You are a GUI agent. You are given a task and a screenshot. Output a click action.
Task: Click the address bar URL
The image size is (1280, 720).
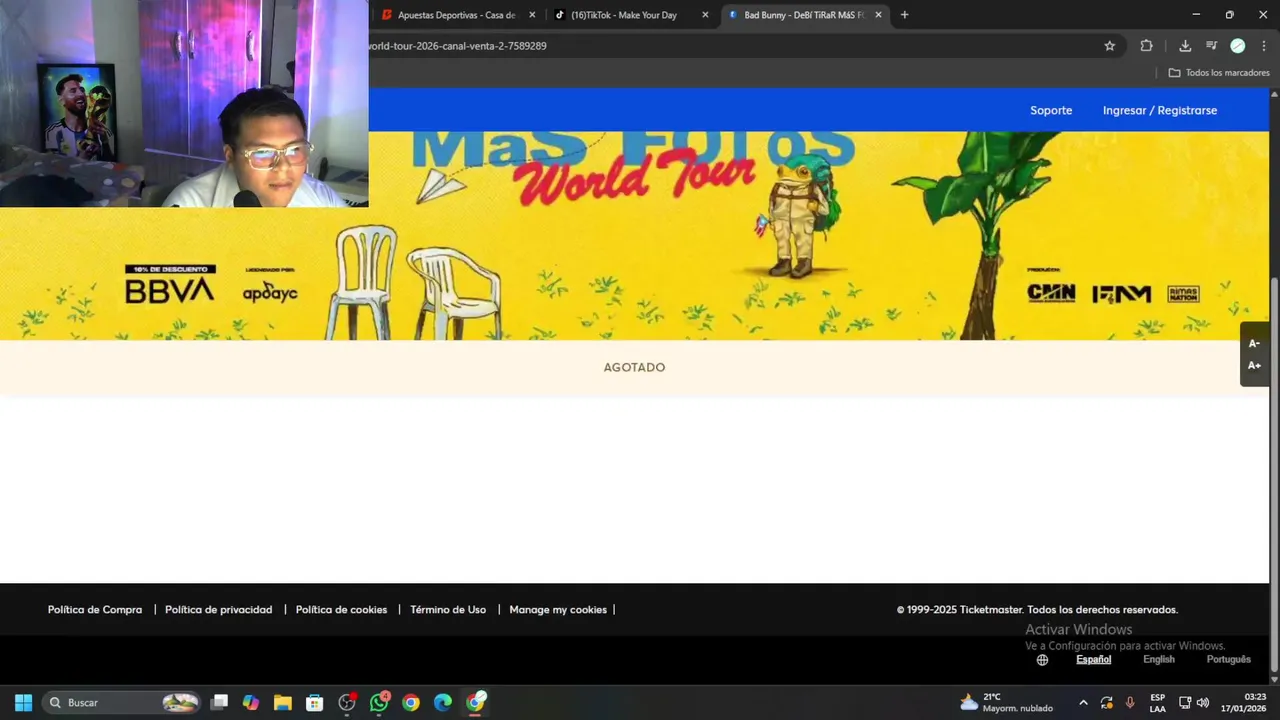click(457, 46)
